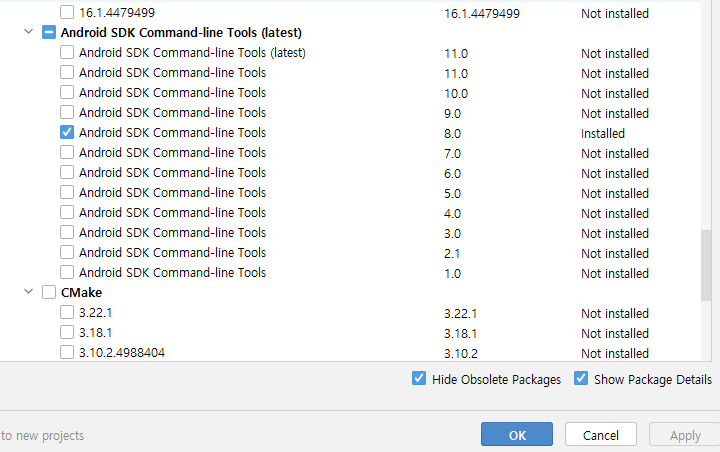Viewport: 720px width, 452px height.
Task: Collapse Android SDK Command-line Tools group
Action: click(x=28, y=32)
